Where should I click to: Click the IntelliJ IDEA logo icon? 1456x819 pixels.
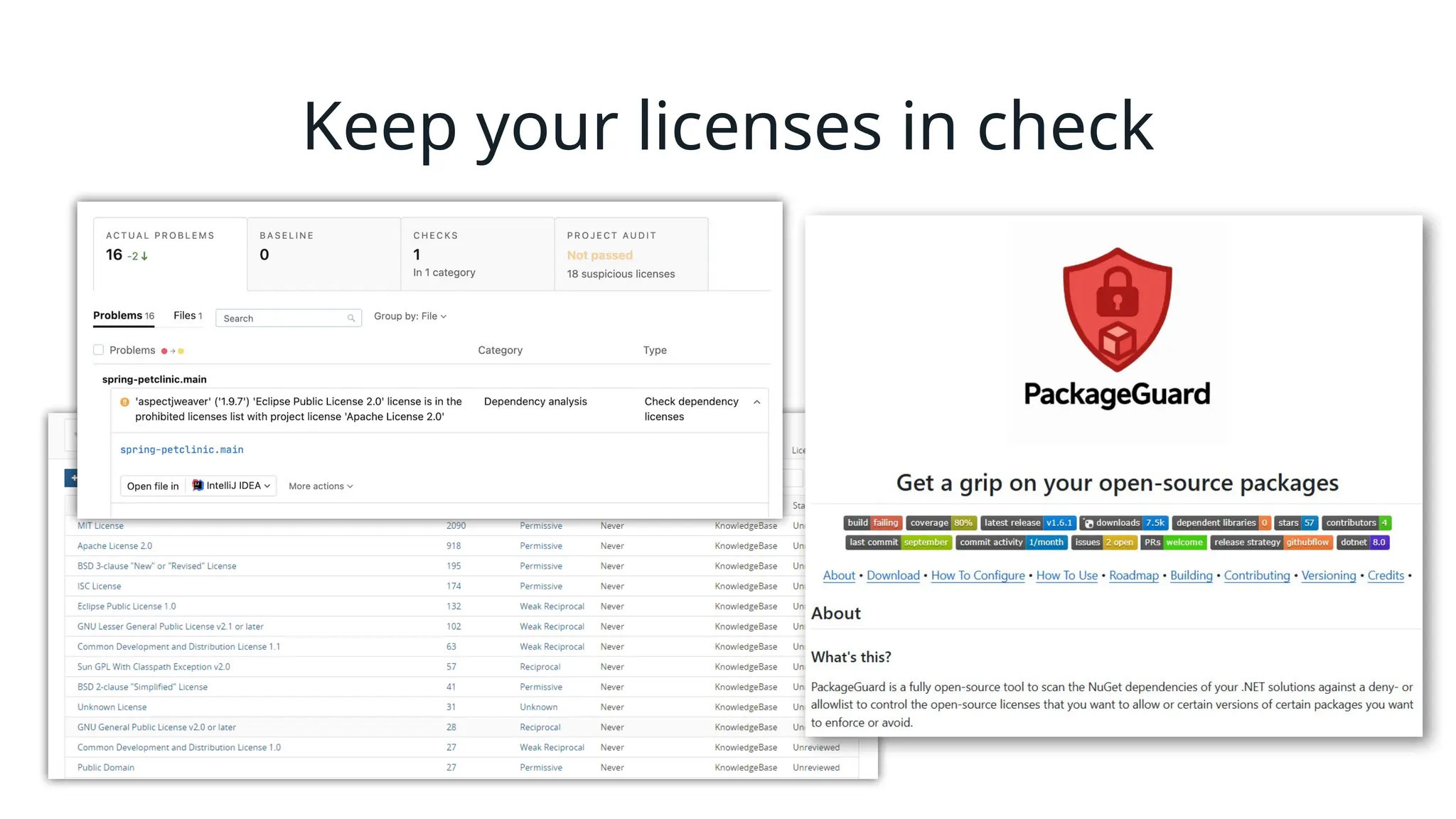coord(198,486)
